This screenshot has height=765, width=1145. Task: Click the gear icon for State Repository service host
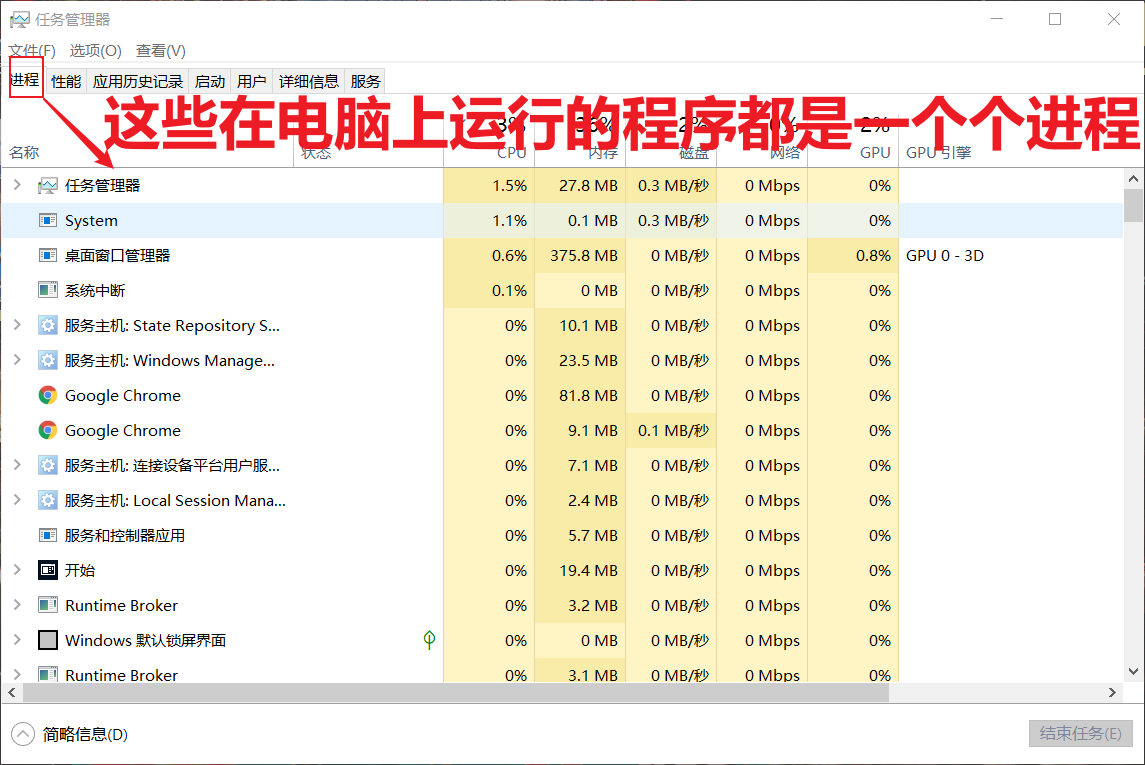pyautogui.click(x=47, y=326)
